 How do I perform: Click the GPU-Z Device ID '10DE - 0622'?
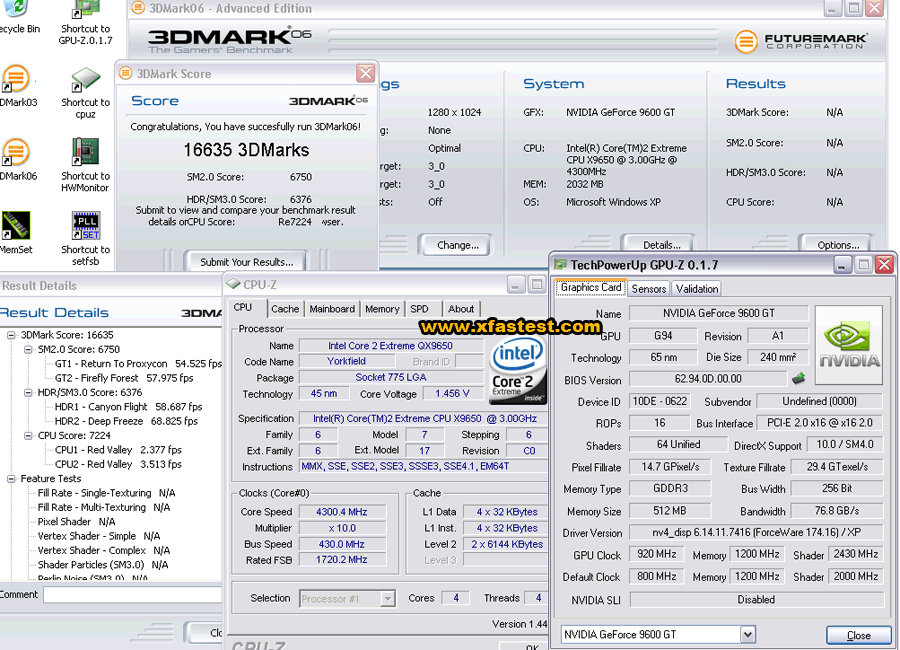click(x=660, y=401)
